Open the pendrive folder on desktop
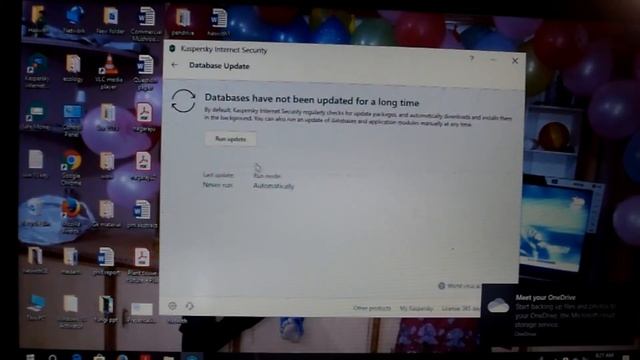Viewport: 640px width, 360px height. point(183,22)
